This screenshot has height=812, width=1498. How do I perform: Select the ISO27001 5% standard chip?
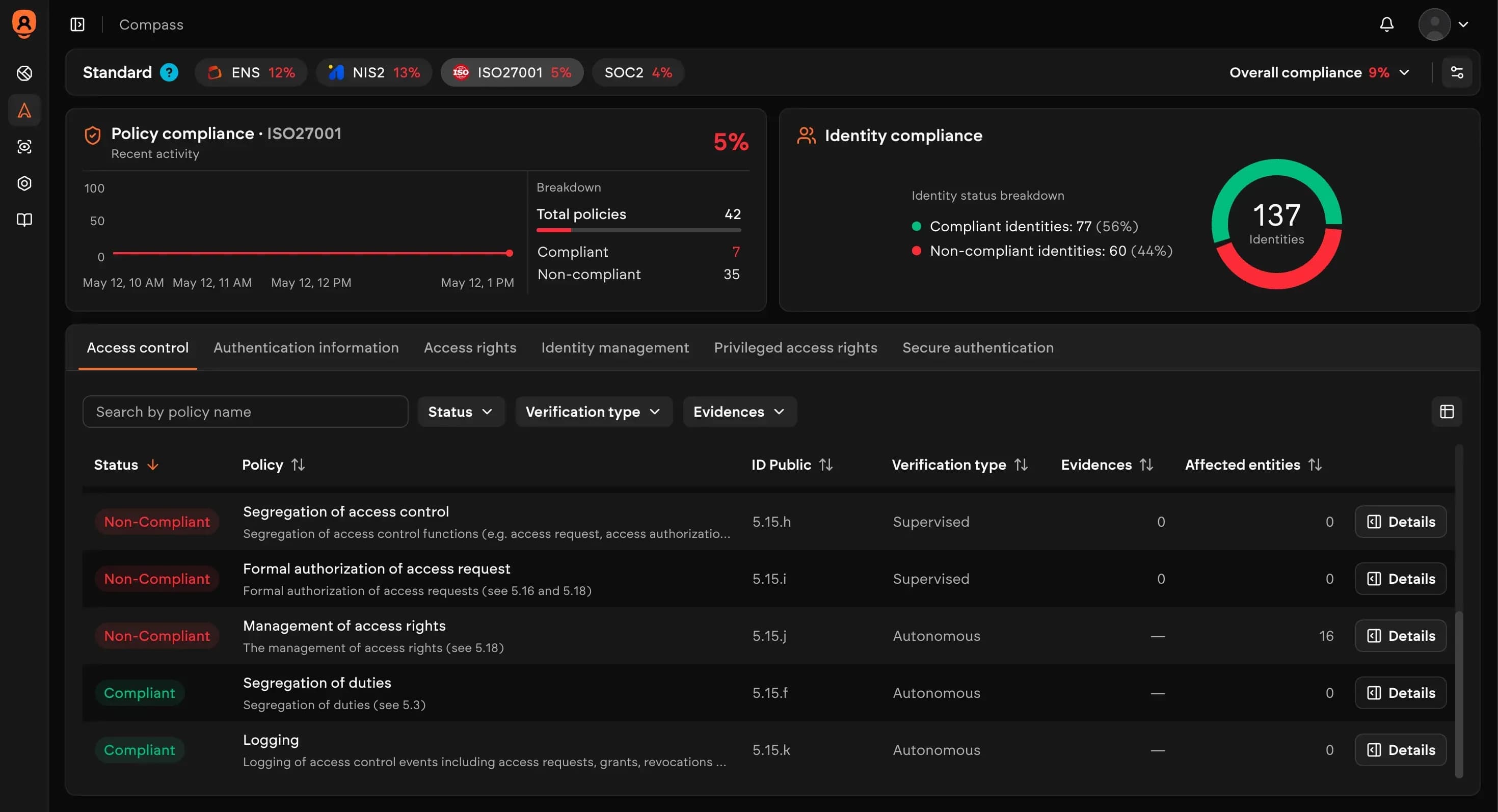(512, 72)
